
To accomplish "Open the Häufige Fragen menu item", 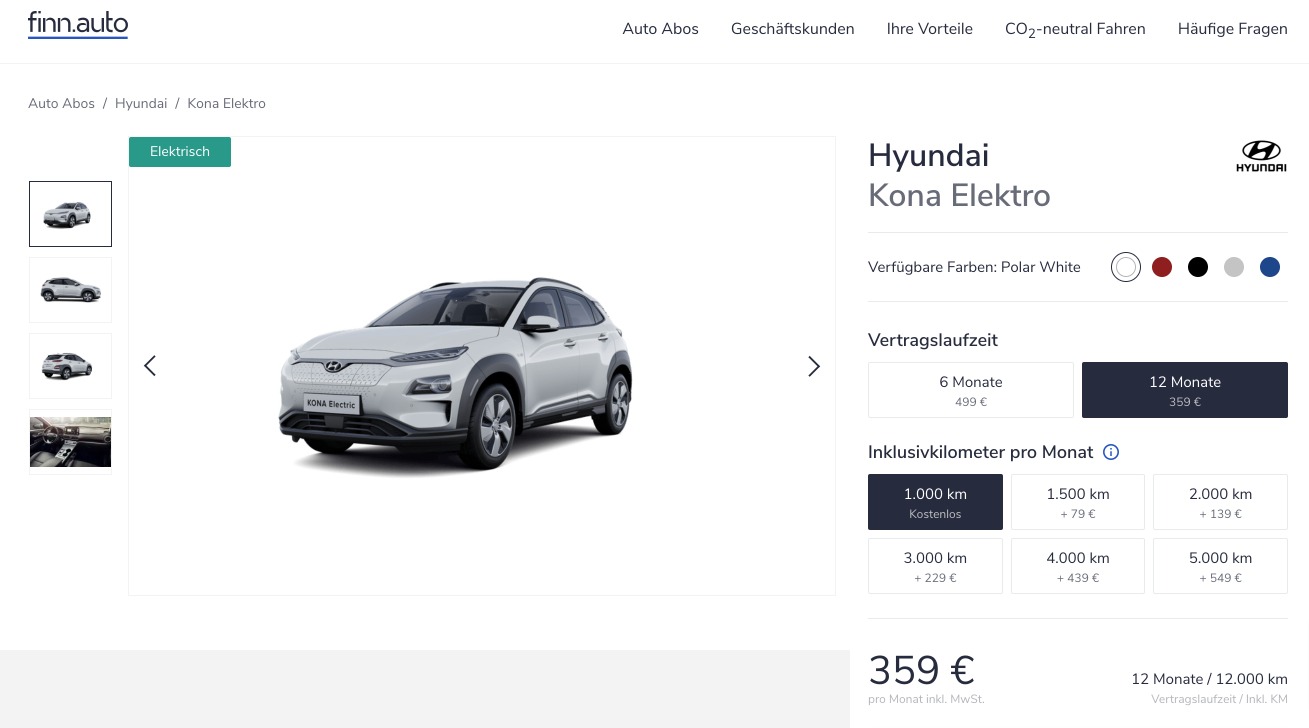I will click(1233, 29).
